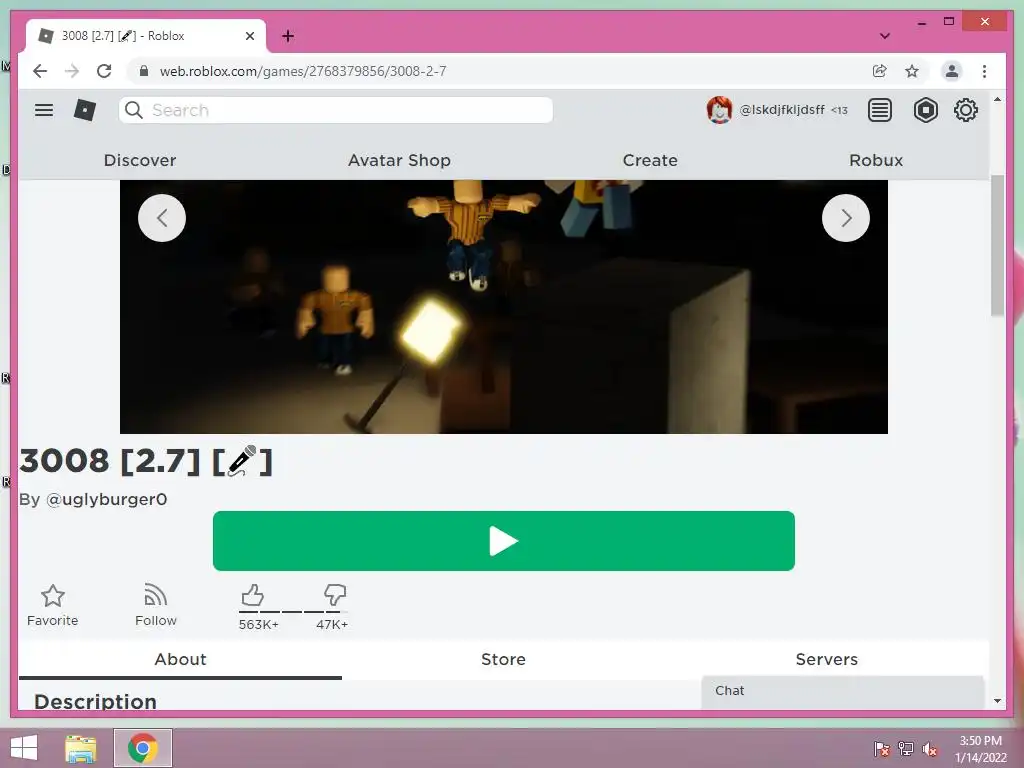Screen dimensions: 1024x768
Task: Dislike the game with thumbs down
Action: point(334,595)
